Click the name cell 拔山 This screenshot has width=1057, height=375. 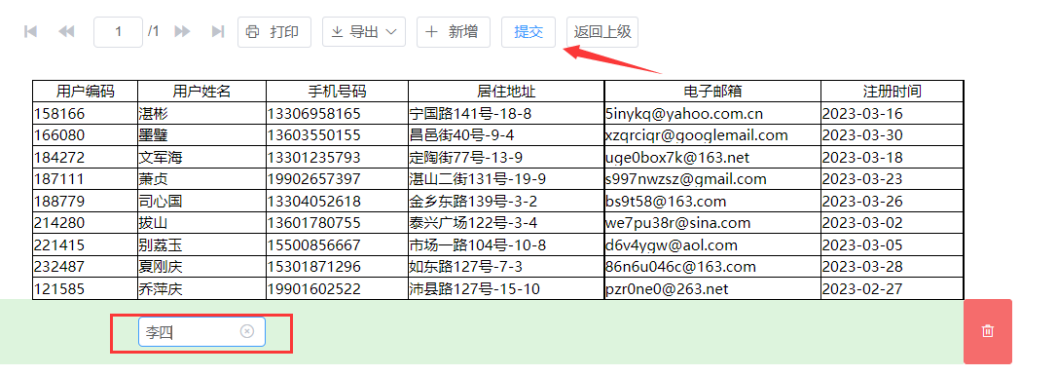pos(202,223)
